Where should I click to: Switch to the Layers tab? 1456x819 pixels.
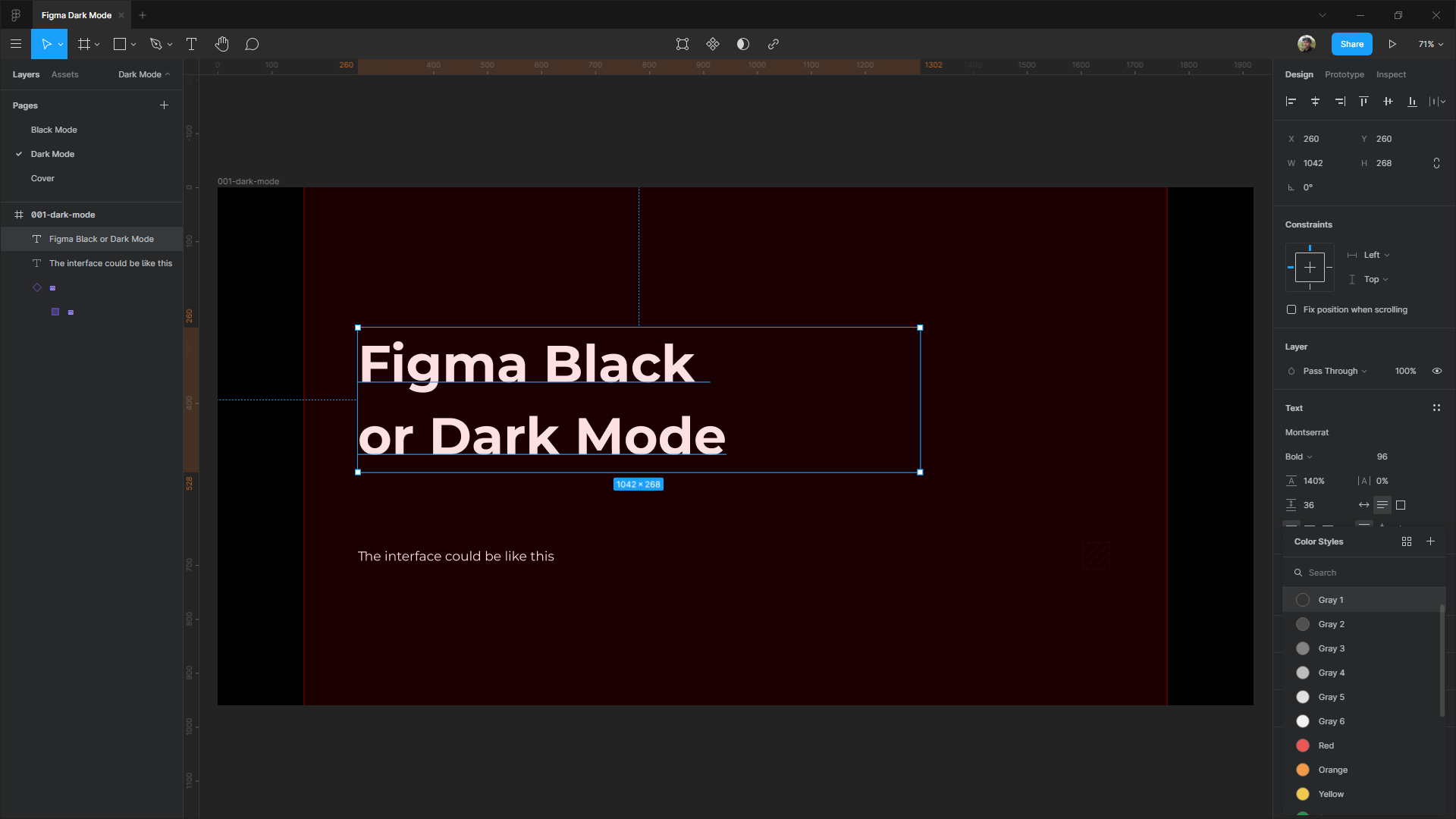coord(26,74)
